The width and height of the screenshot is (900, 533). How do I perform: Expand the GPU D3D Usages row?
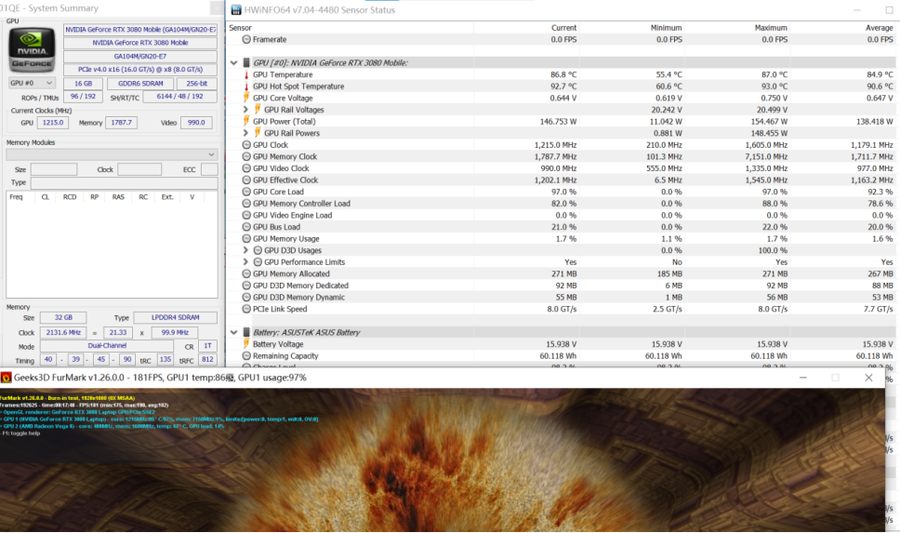coord(246,250)
